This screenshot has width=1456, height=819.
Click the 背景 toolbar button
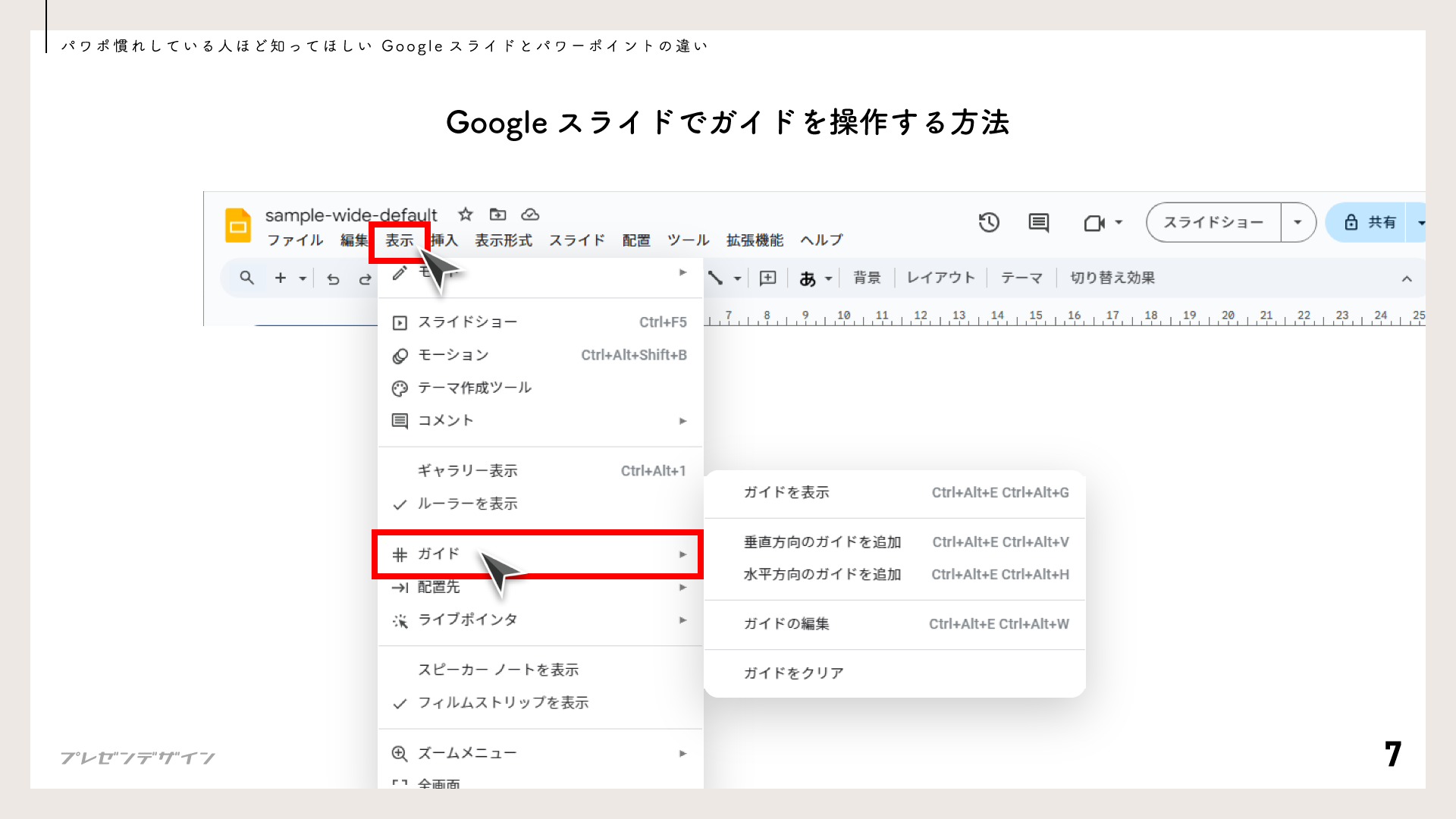point(867,278)
